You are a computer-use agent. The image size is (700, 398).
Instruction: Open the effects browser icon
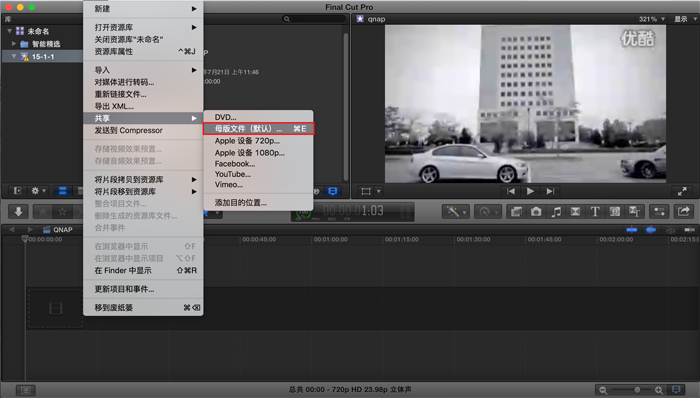(x=516, y=211)
